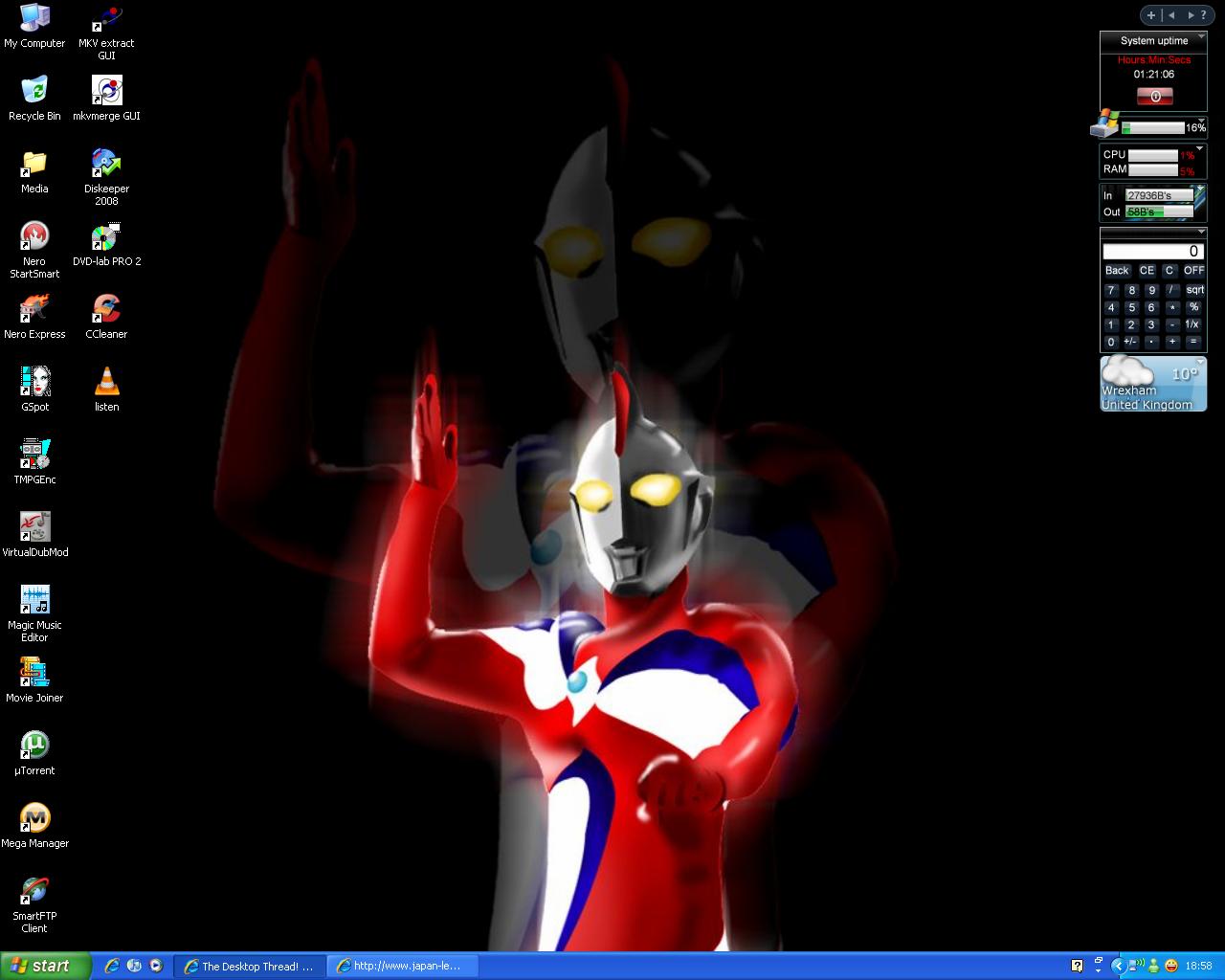1225x980 pixels.
Task: Open the Movie Joiner shortcut
Action: [34, 680]
